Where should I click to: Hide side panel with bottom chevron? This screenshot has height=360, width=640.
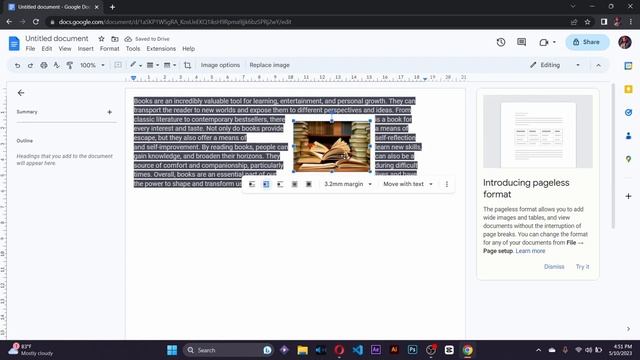click(x=628, y=329)
